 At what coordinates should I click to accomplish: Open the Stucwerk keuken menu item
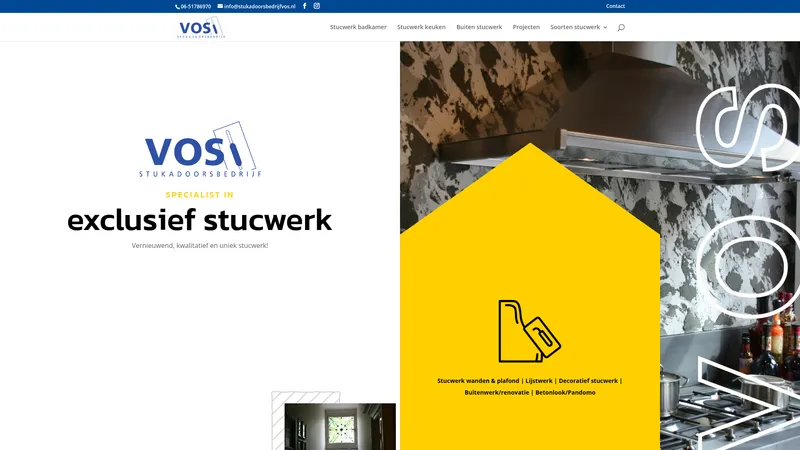pyautogui.click(x=421, y=27)
